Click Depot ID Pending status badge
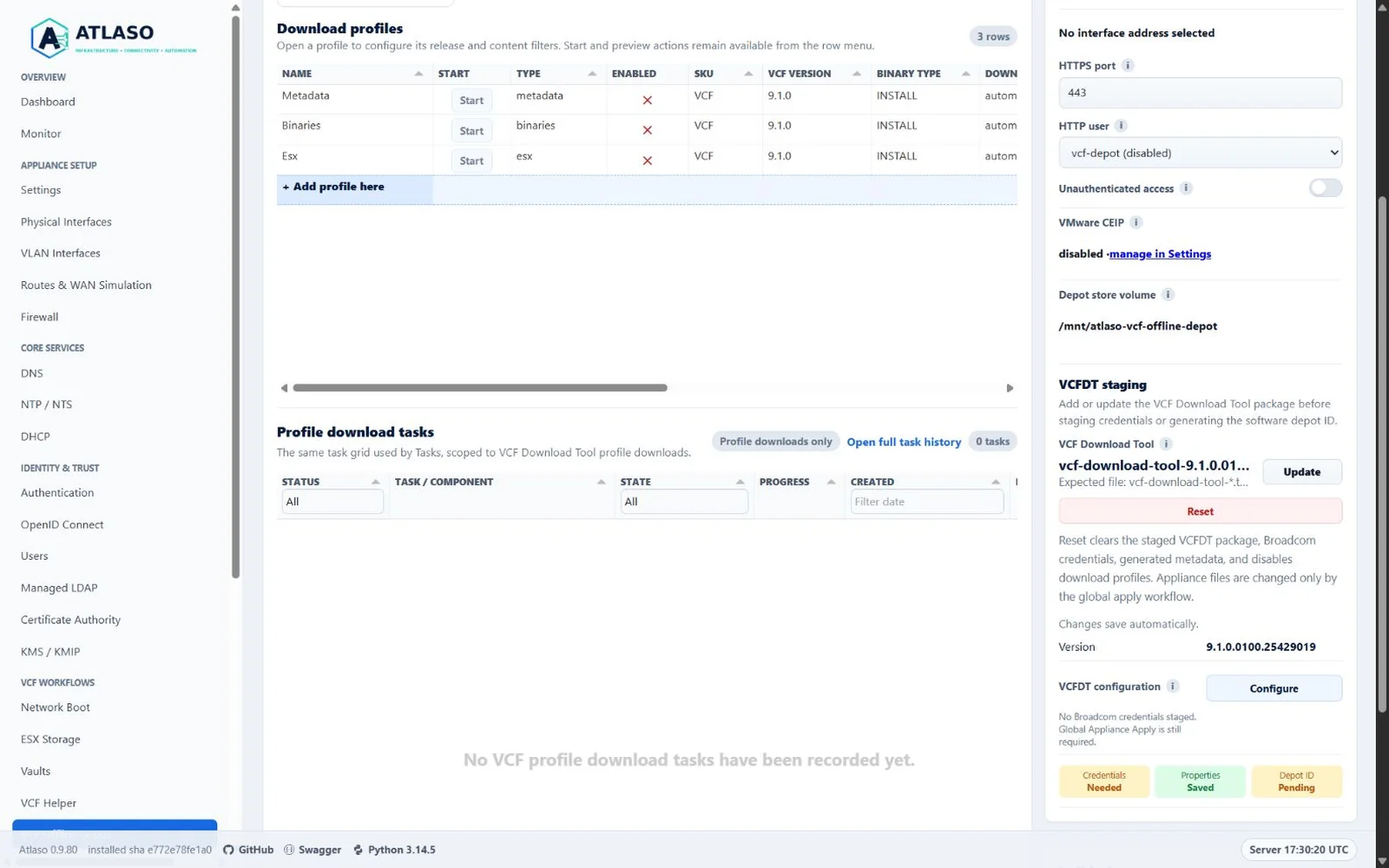 pyautogui.click(x=1296, y=781)
